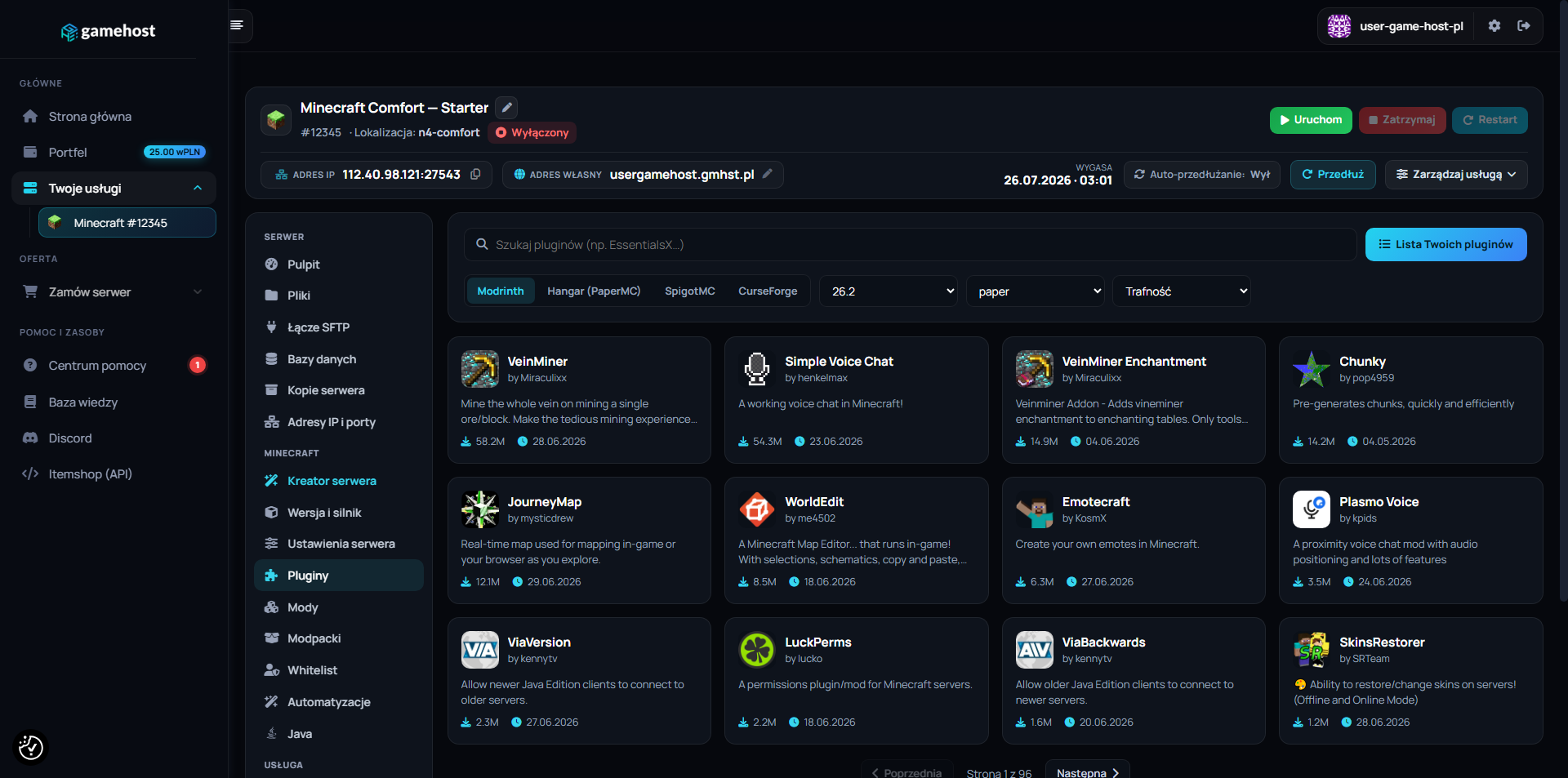Screen dimensions: 1568x778
Task: Click the logout icon
Action: (1524, 26)
